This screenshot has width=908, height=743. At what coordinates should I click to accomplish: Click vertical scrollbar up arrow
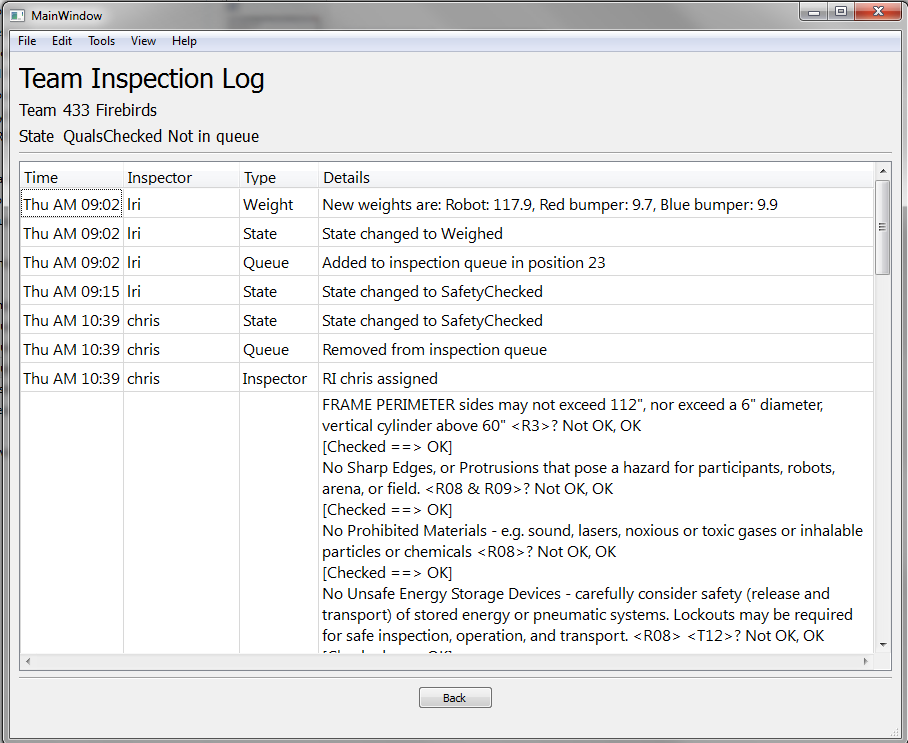(x=882, y=171)
